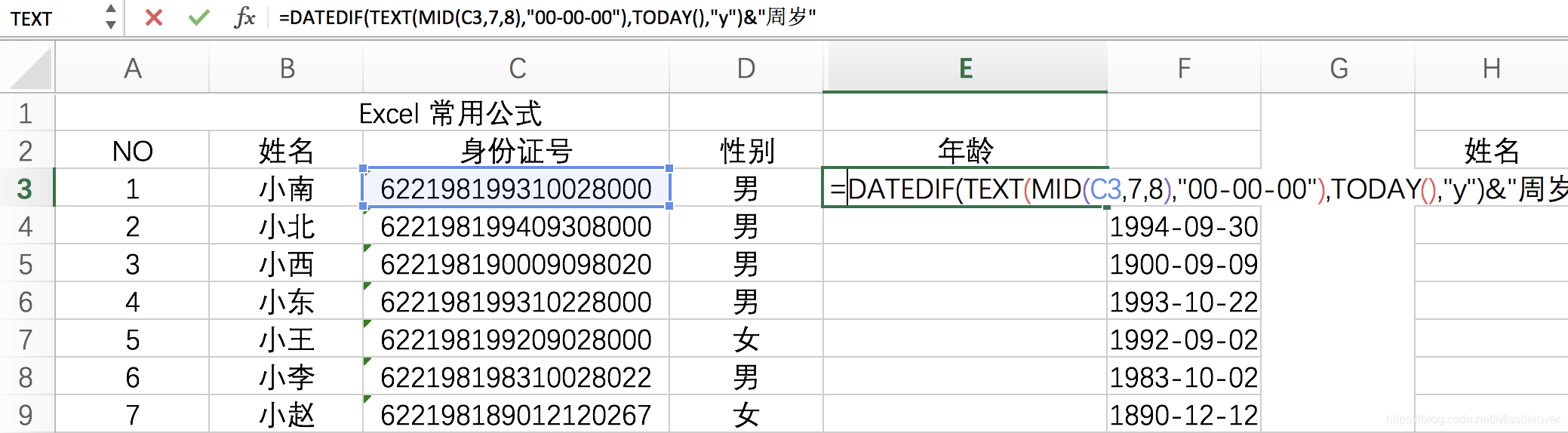
Task: Click the name cell '小南'
Action: pyautogui.click(x=287, y=188)
